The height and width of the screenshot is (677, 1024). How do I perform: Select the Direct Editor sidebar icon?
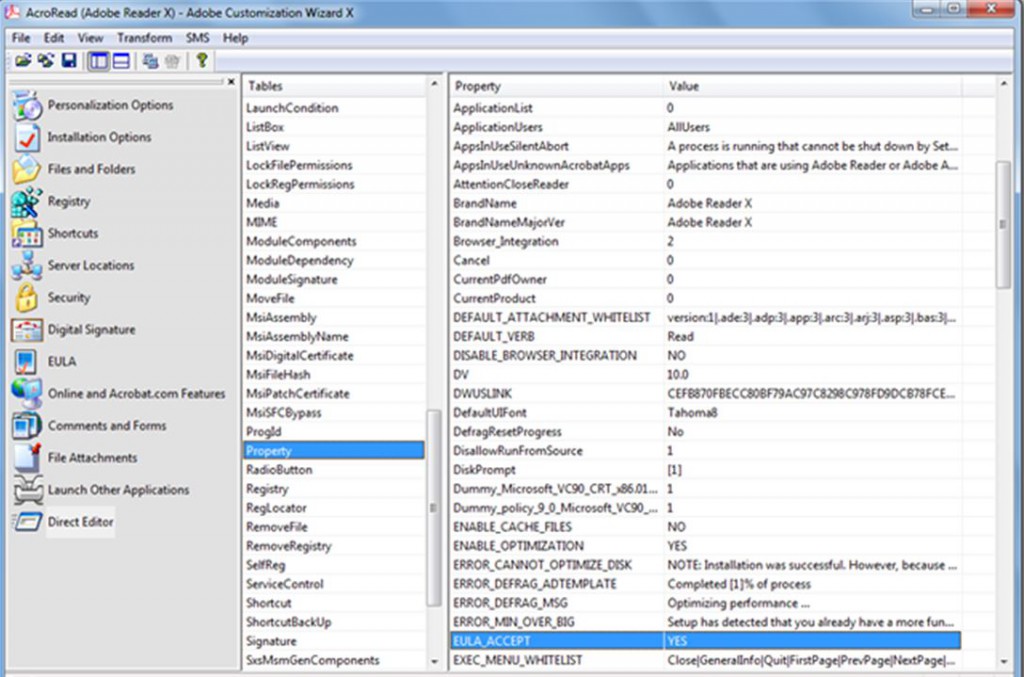(x=28, y=522)
